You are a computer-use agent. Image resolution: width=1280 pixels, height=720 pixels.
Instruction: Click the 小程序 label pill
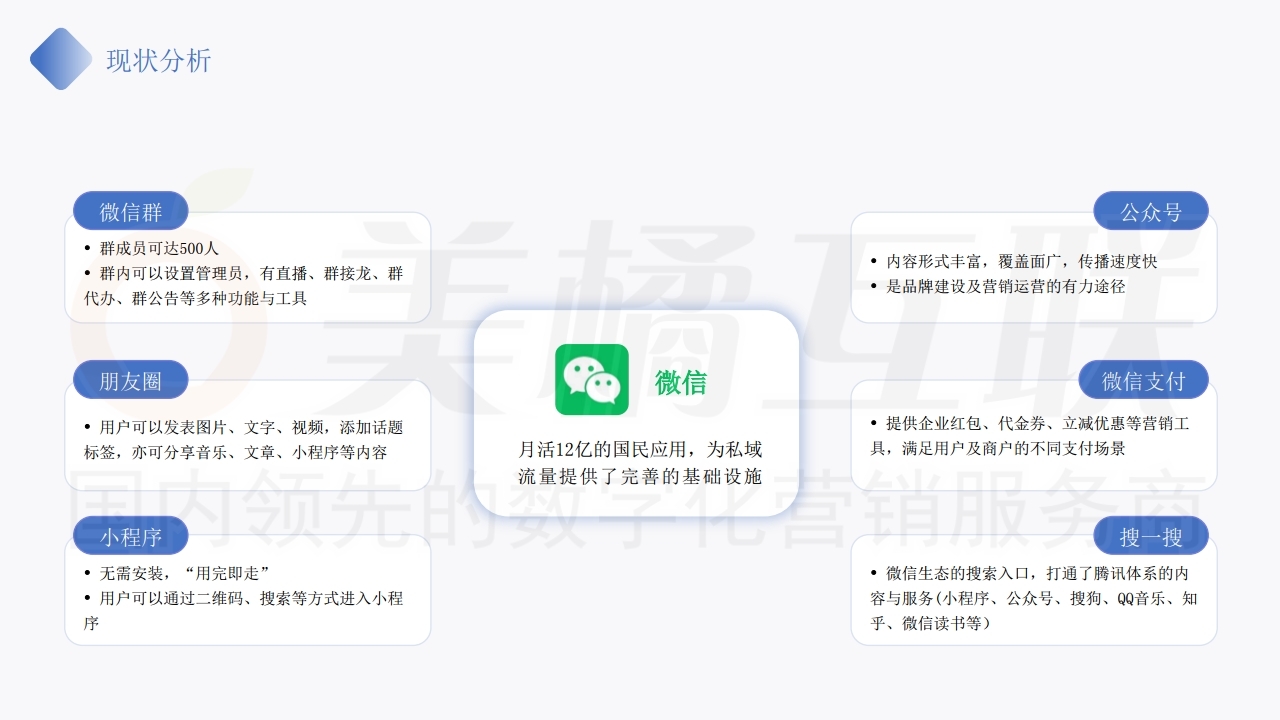pyautogui.click(x=131, y=536)
